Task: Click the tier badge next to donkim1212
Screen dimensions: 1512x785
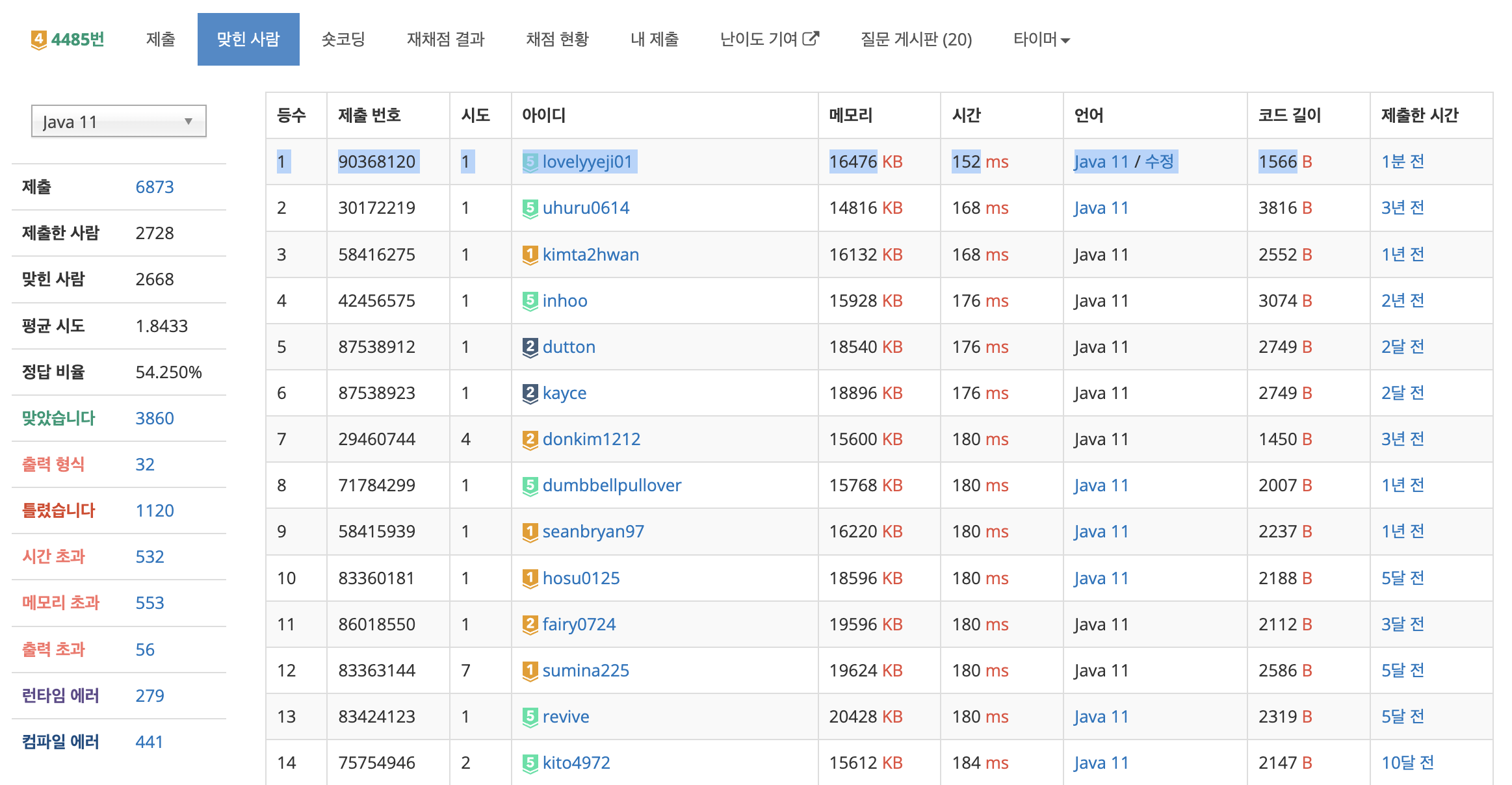Action: coord(530,439)
